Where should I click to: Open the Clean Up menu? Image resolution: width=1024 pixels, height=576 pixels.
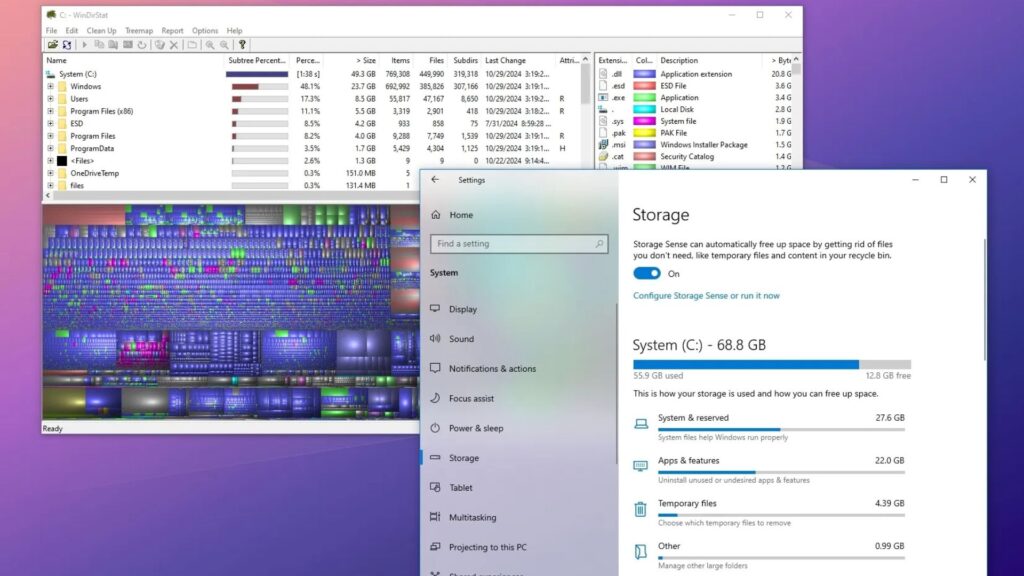[x=101, y=31]
